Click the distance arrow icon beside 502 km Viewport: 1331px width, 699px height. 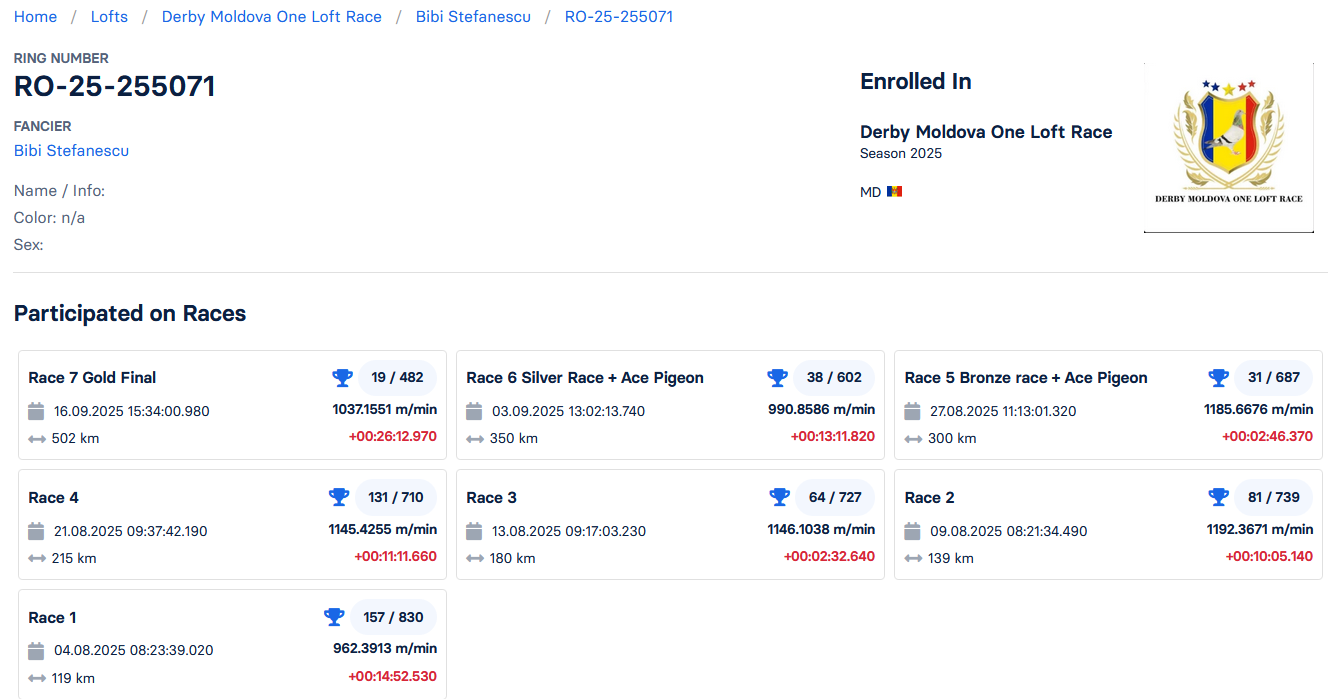coord(37,438)
